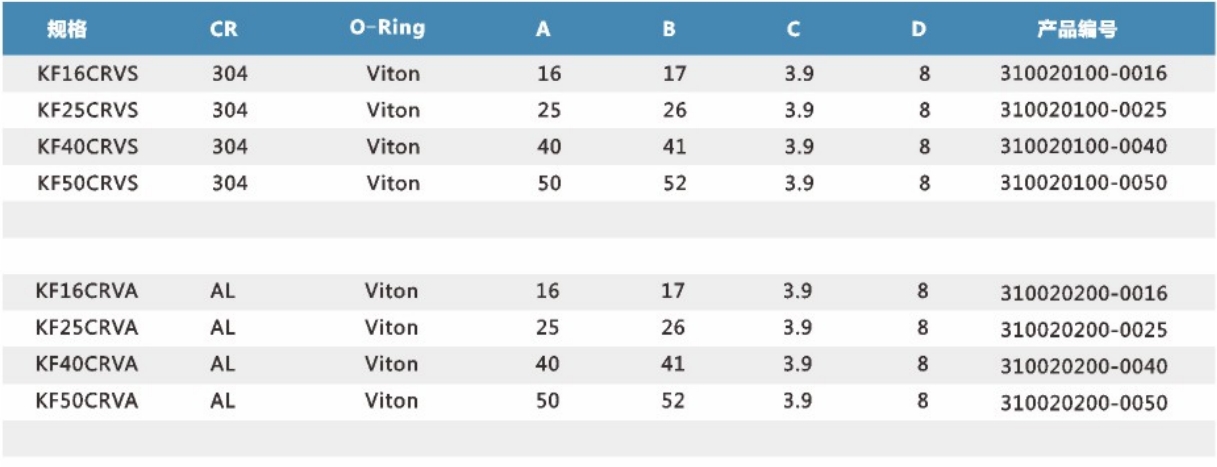The image size is (1217, 467).
Task: Select product number 310020200-0050
Action: pyautogui.click(x=1083, y=402)
